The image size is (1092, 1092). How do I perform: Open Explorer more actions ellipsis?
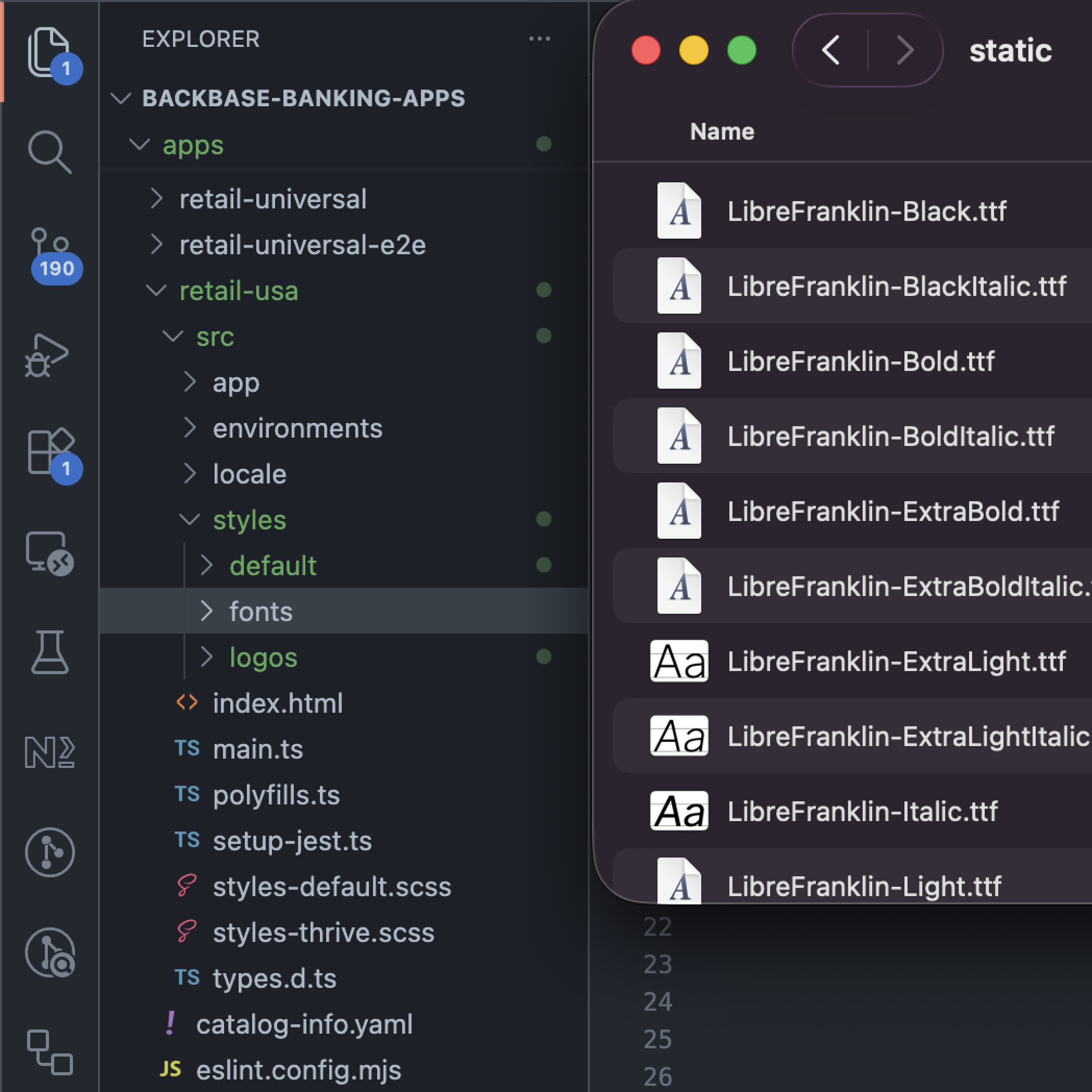point(539,39)
